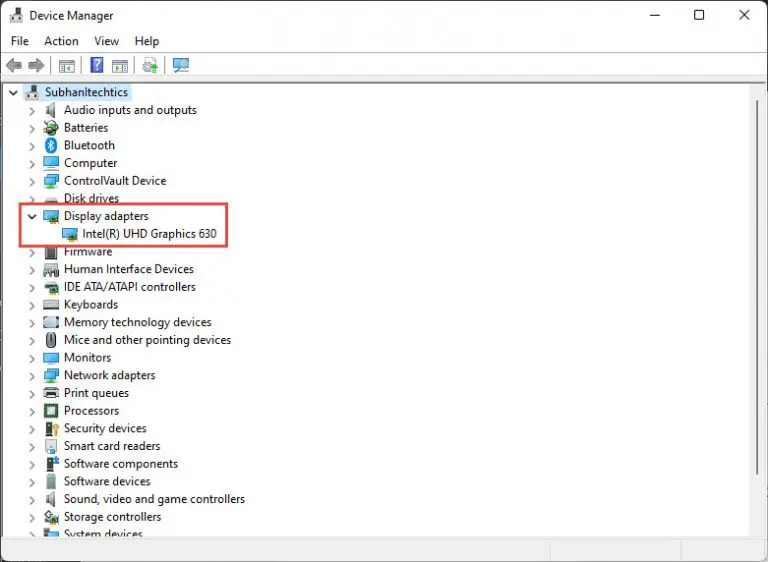Click the Processors category icon
The image size is (768, 562).
click(51, 411)
